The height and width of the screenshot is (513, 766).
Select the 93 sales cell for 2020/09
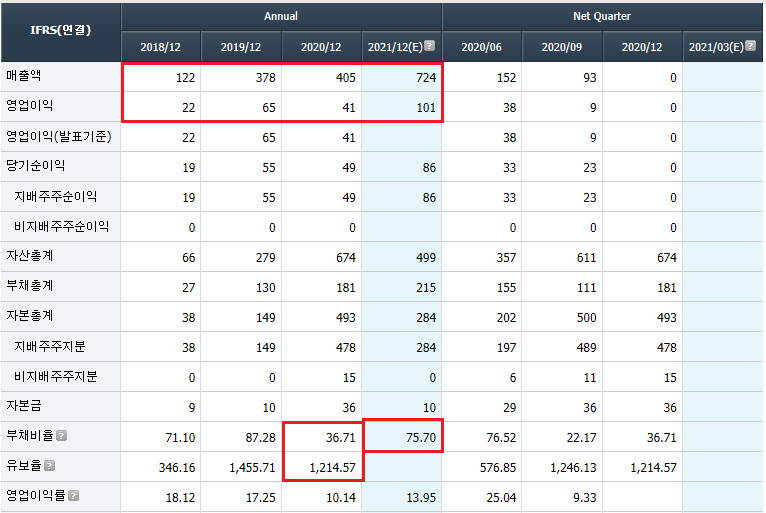(562, 77)
